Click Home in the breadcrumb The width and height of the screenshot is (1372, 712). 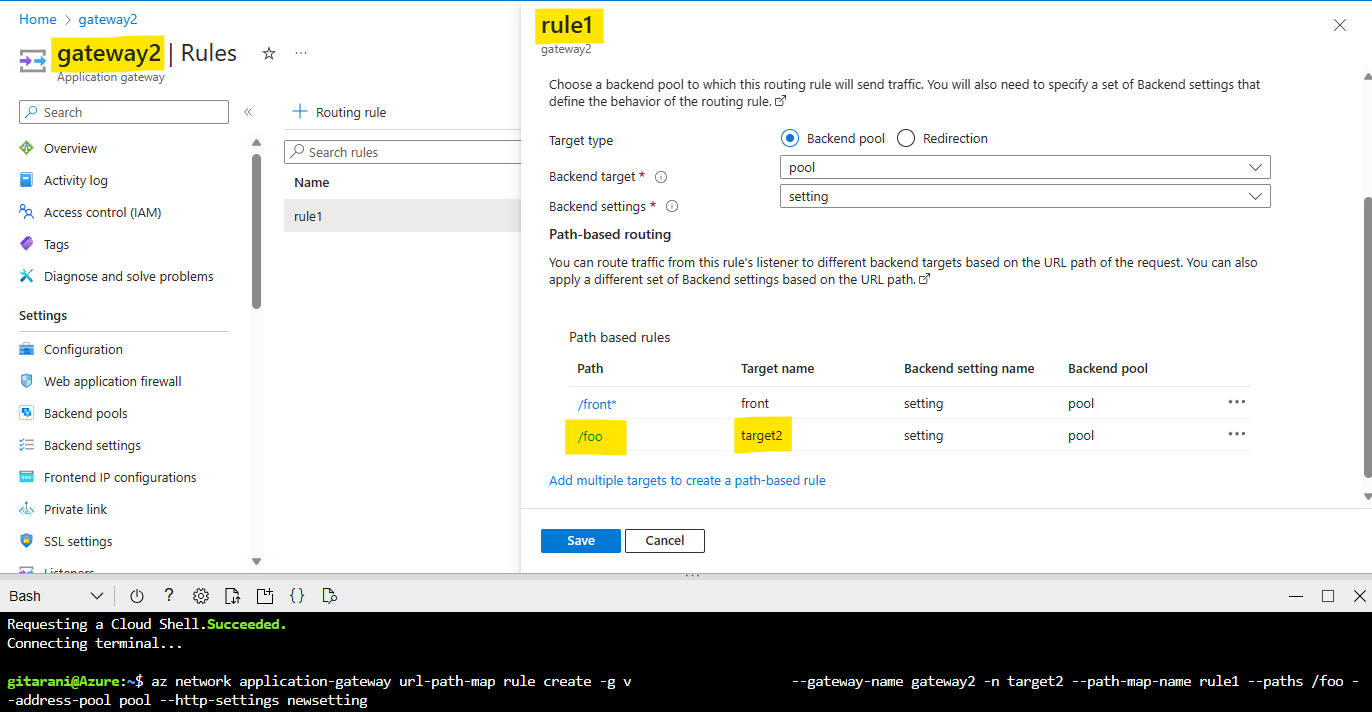38,19
